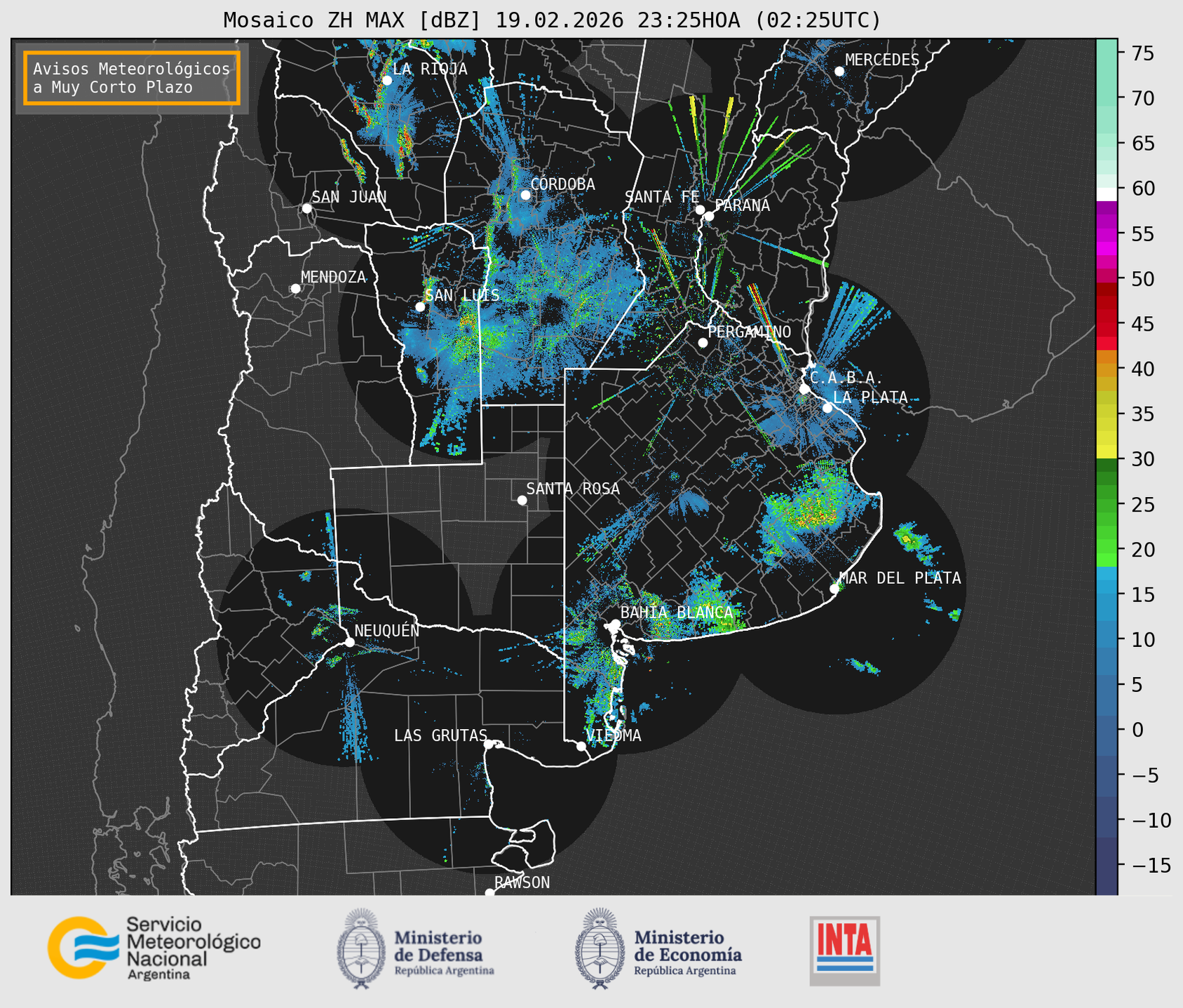Click the INTA logo
1183x1008 pixels.
(x=845, y=951)
